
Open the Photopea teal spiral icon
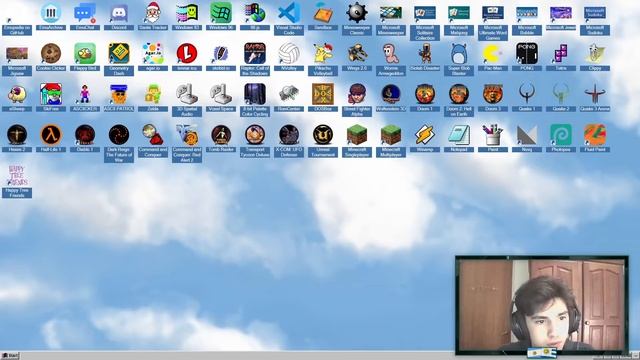561,135
